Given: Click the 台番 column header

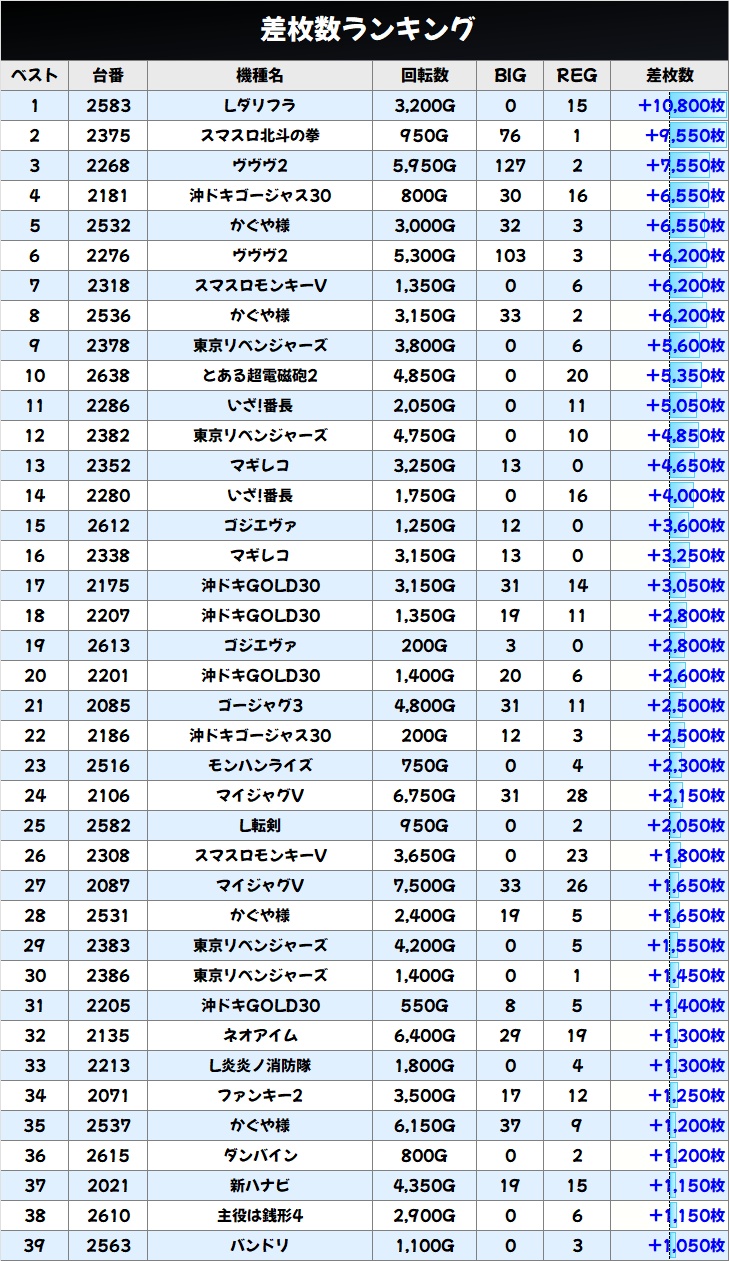Looking at the screenshot, I should [x=108, y=76].
